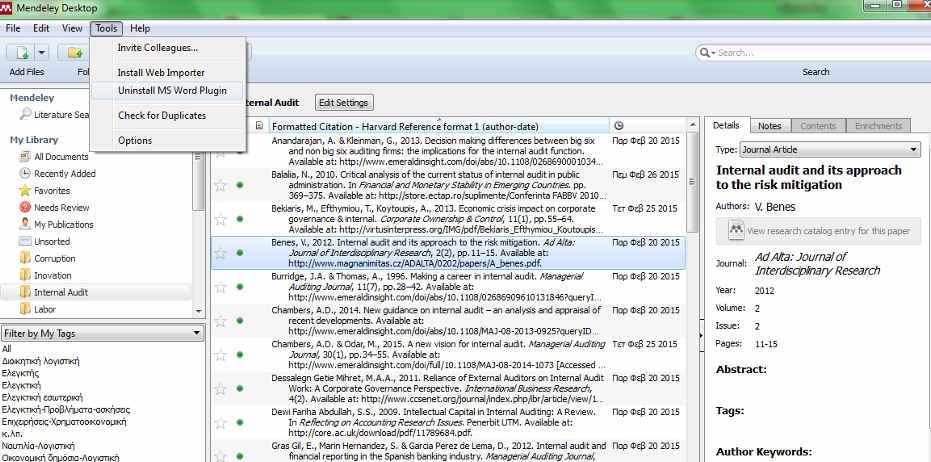Star the Chambers 2014 citation
The image size is (931, 462).
220,321
